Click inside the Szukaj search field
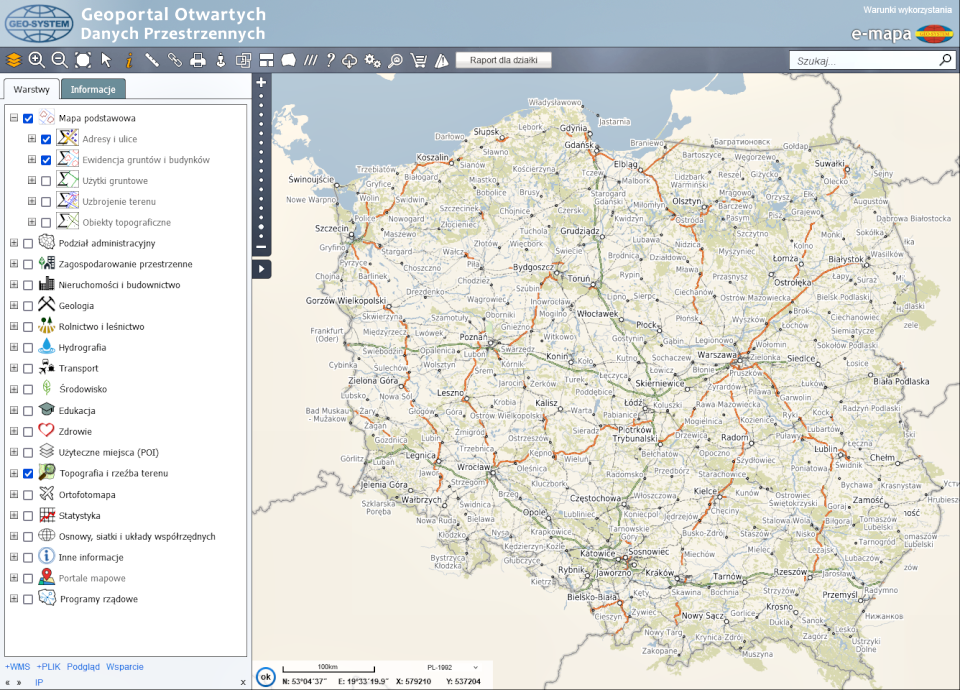The height and width of the screenshot is (690, 960). tap(862, 61)
